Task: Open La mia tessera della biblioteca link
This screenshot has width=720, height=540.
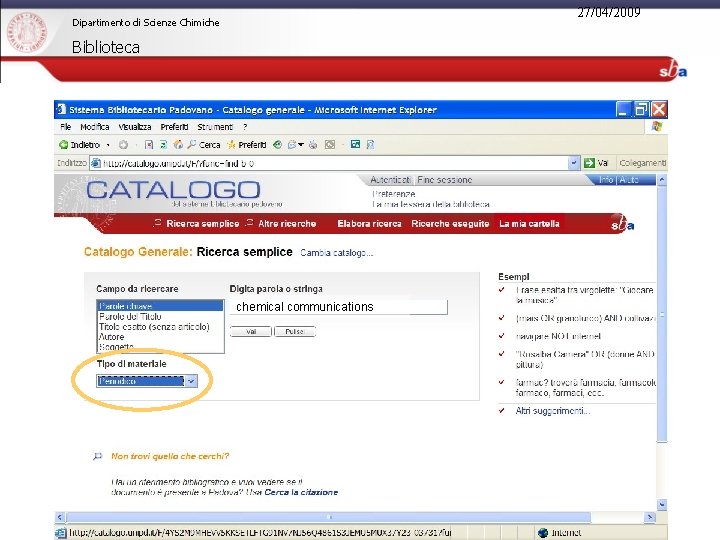Action: point(431,204)
